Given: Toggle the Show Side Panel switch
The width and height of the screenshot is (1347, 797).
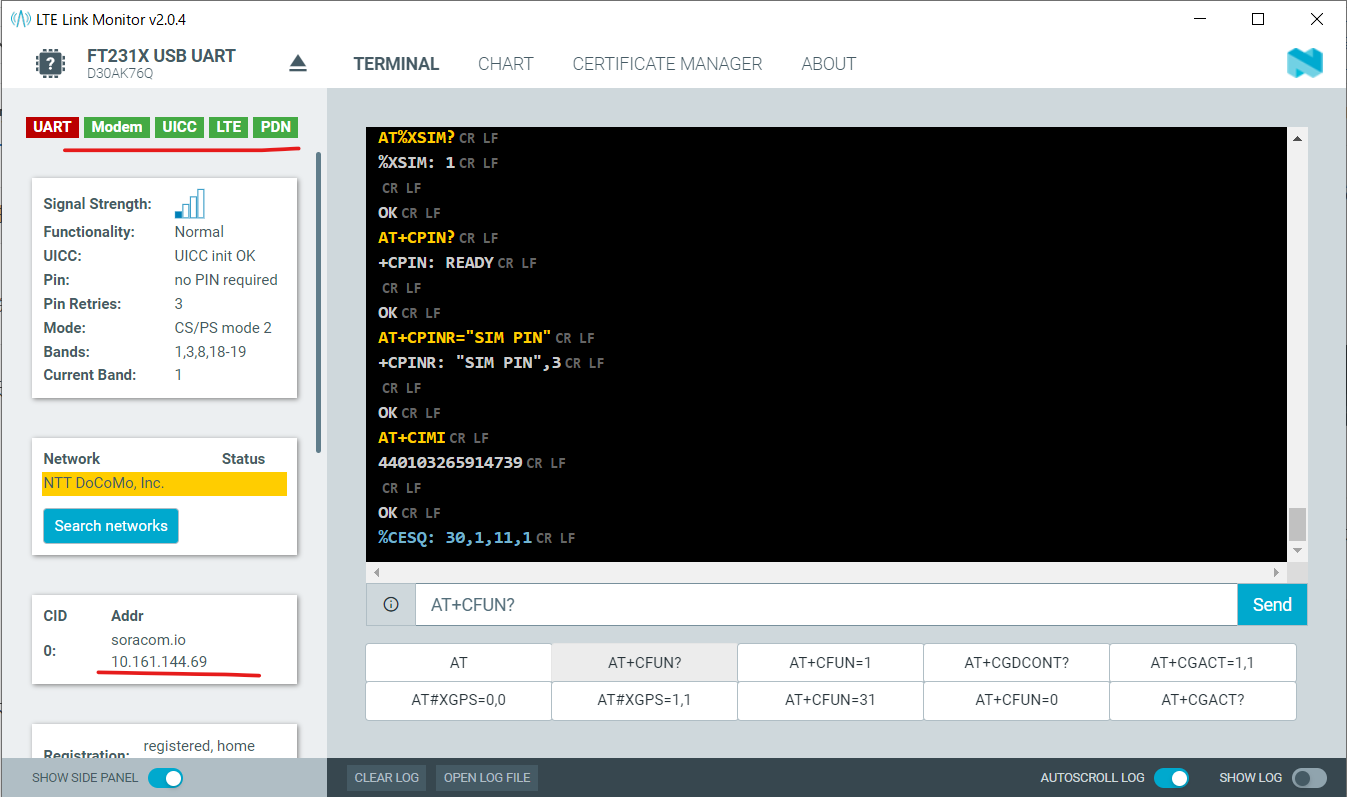Looking at the screenshot, I should (x=166, y=778).
